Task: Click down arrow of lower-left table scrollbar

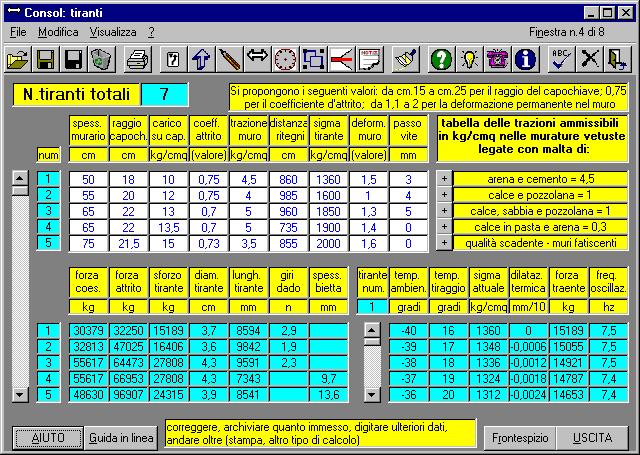Action: pos(19,396)
